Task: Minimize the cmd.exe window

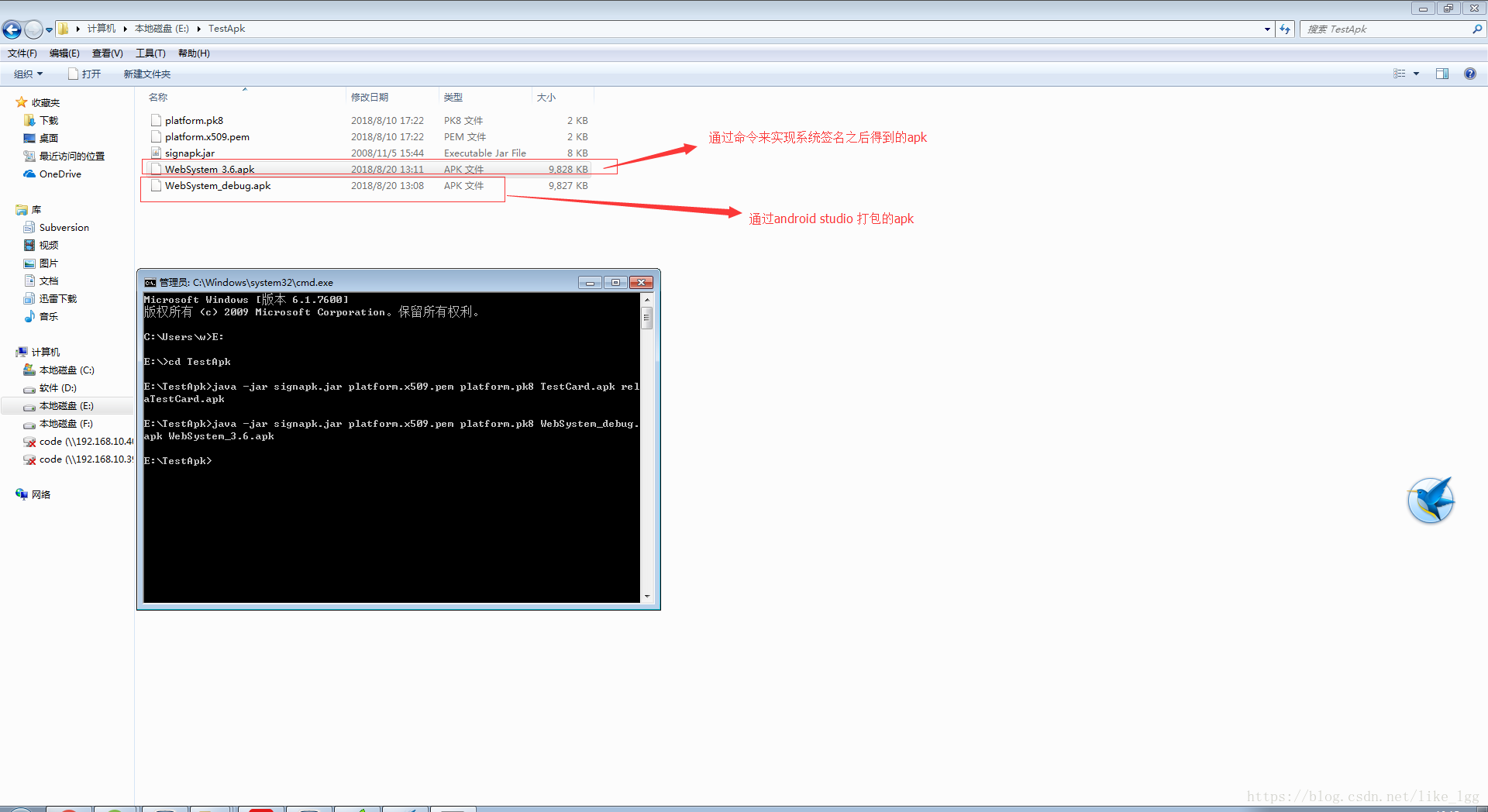Action: 589,283
